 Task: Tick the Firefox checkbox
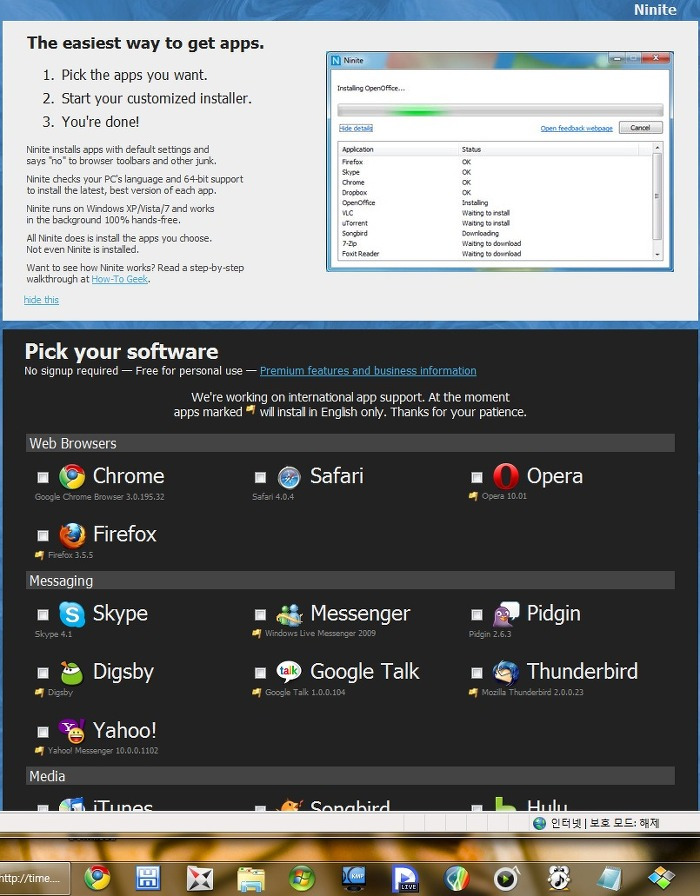click(43, 535)
